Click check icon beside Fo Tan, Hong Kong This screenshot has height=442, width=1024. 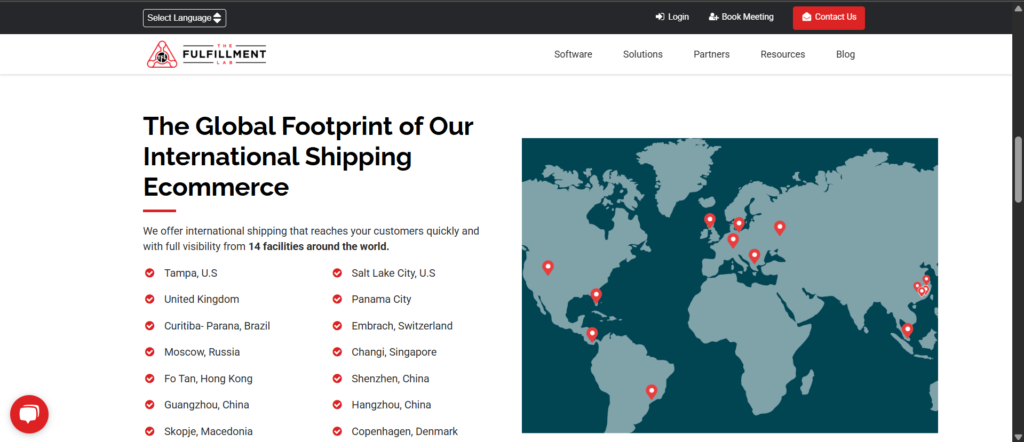[x=150, y=379]
